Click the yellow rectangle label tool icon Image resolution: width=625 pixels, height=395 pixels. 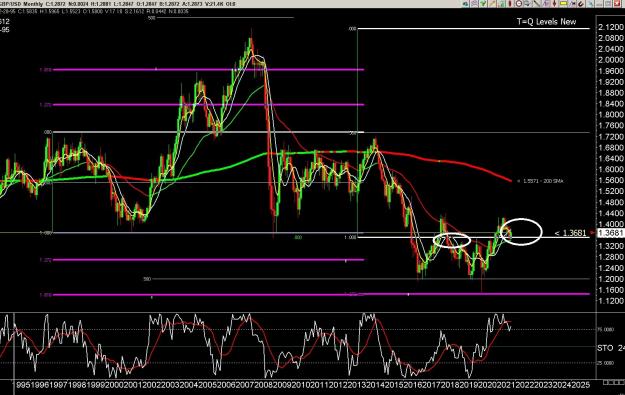click(x=563, y=4)
